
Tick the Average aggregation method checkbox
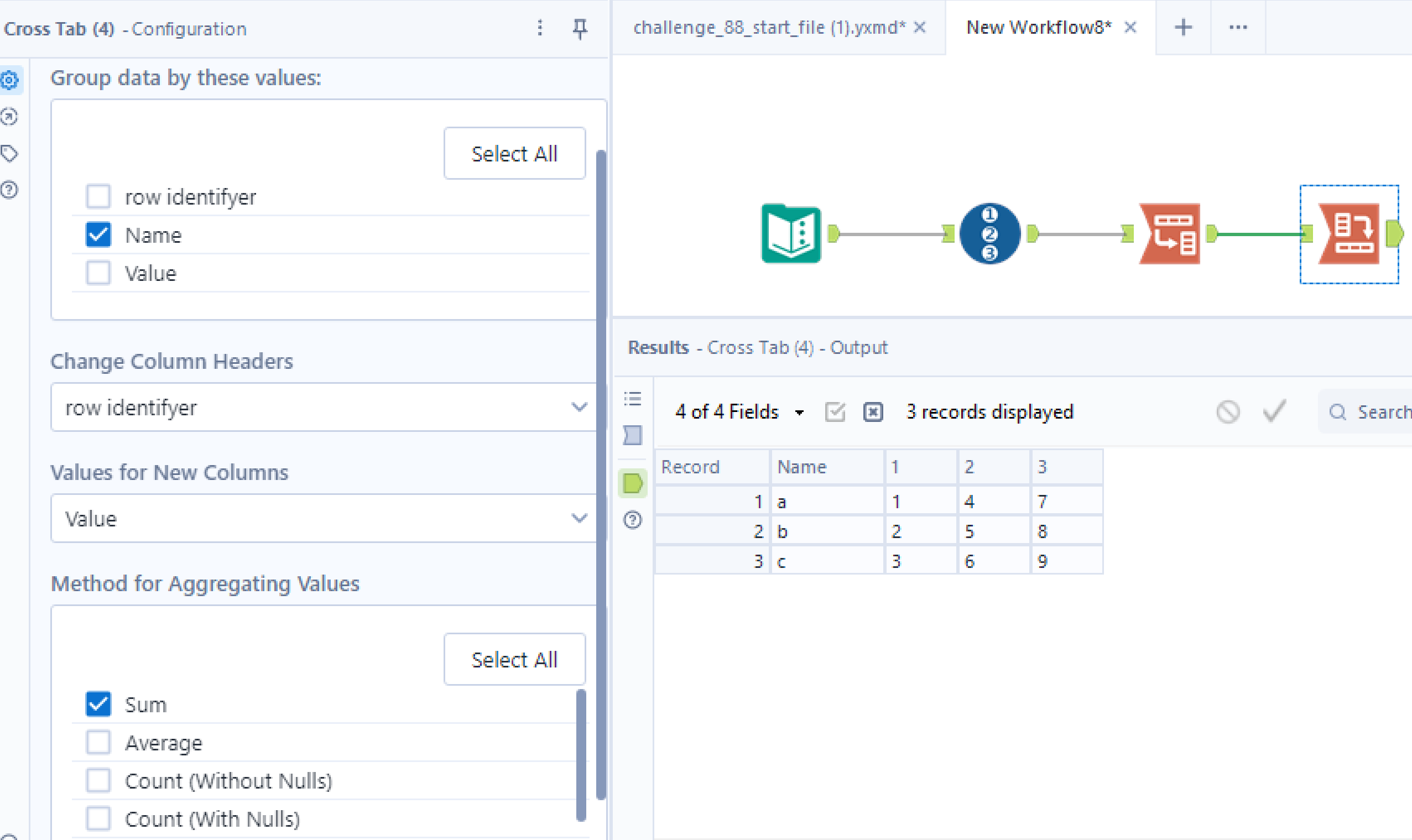pos(98,742)
